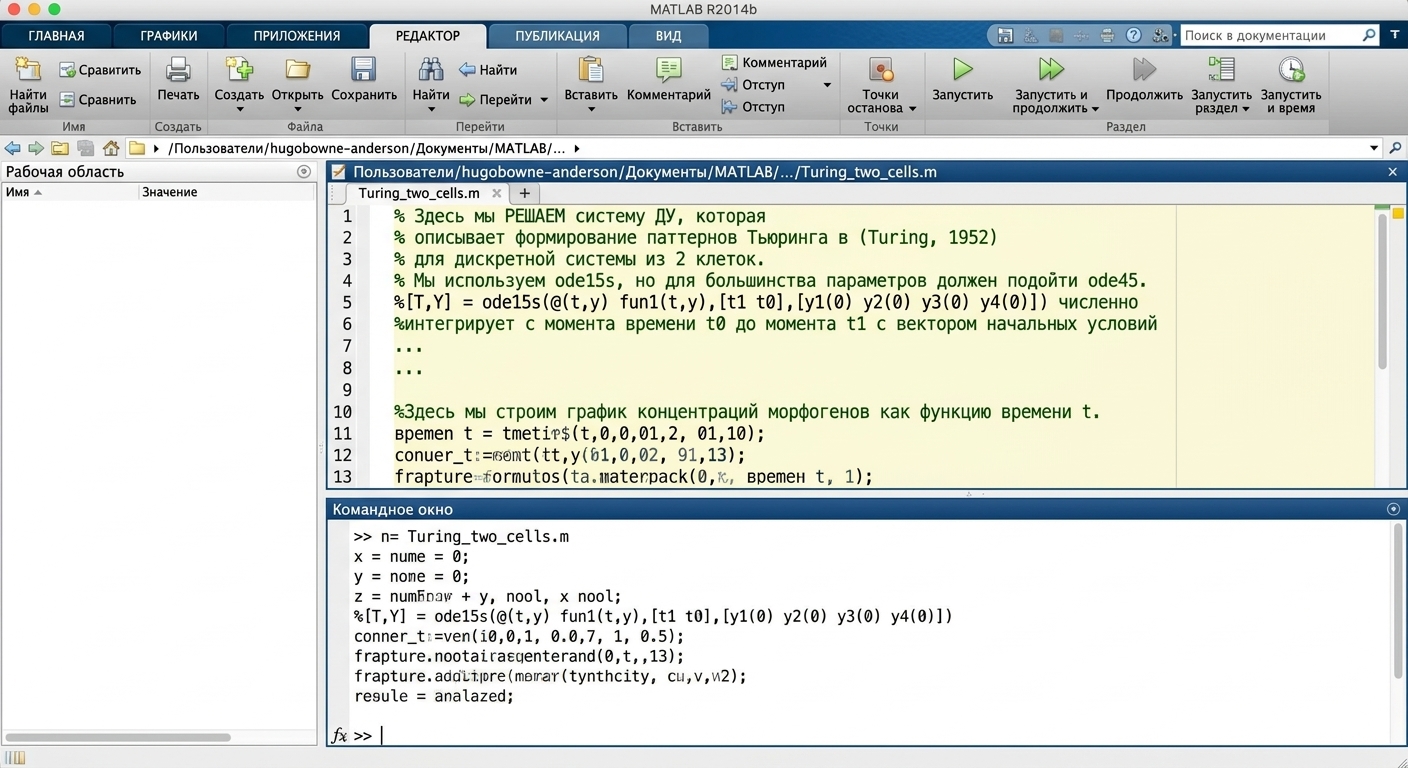Add a new editor tab with plus
Screen dimensions: 1408x768
[x=524, y=193]
